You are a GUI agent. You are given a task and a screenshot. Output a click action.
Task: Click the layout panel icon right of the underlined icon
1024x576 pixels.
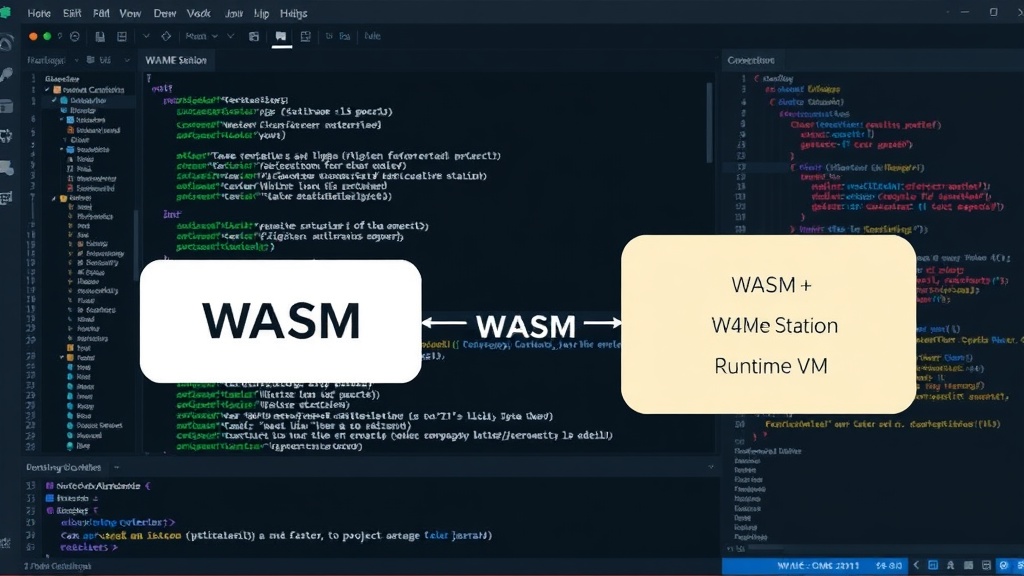tap(306, 37)
